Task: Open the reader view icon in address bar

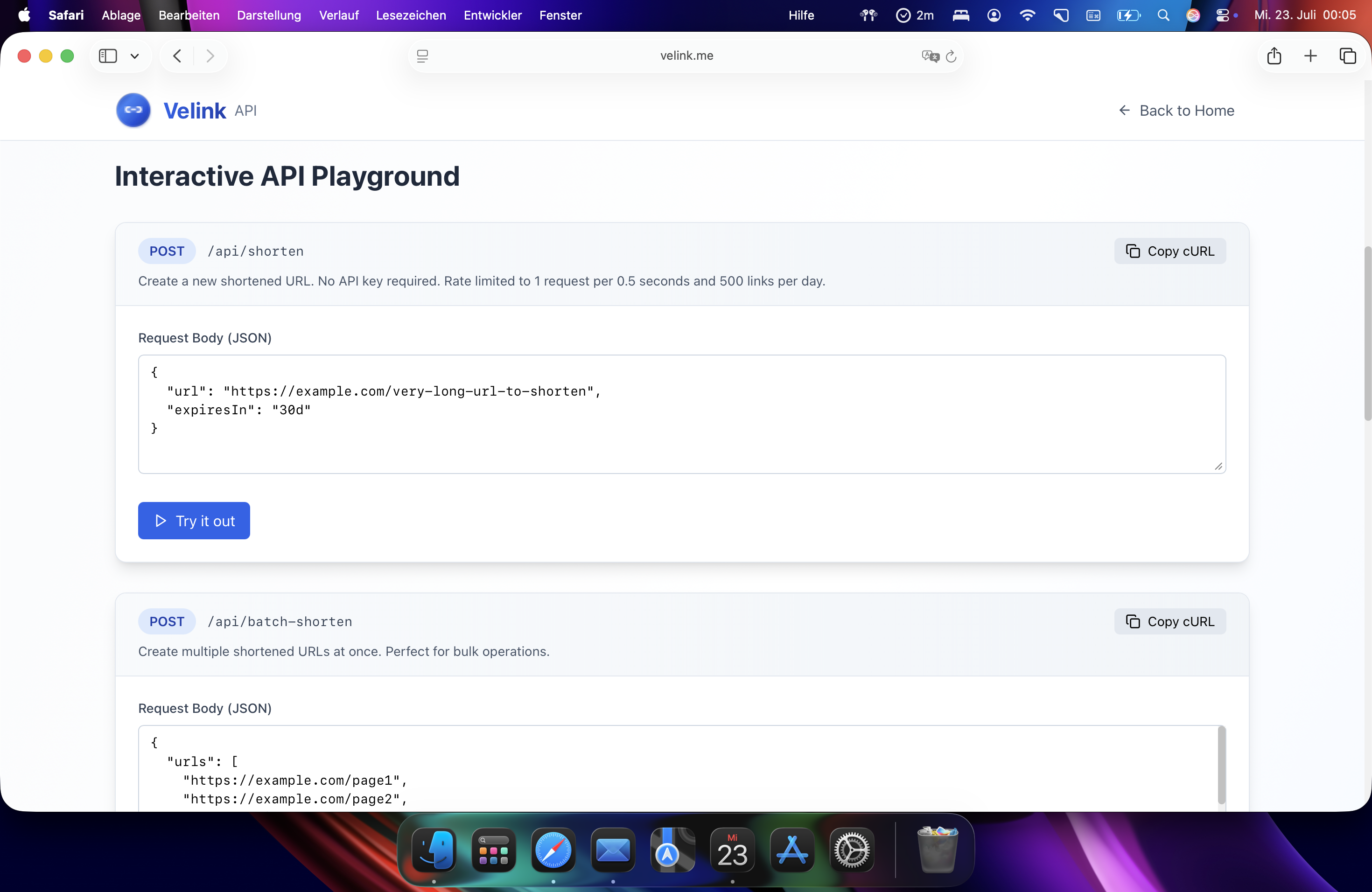Action: [x=422, y=56]
